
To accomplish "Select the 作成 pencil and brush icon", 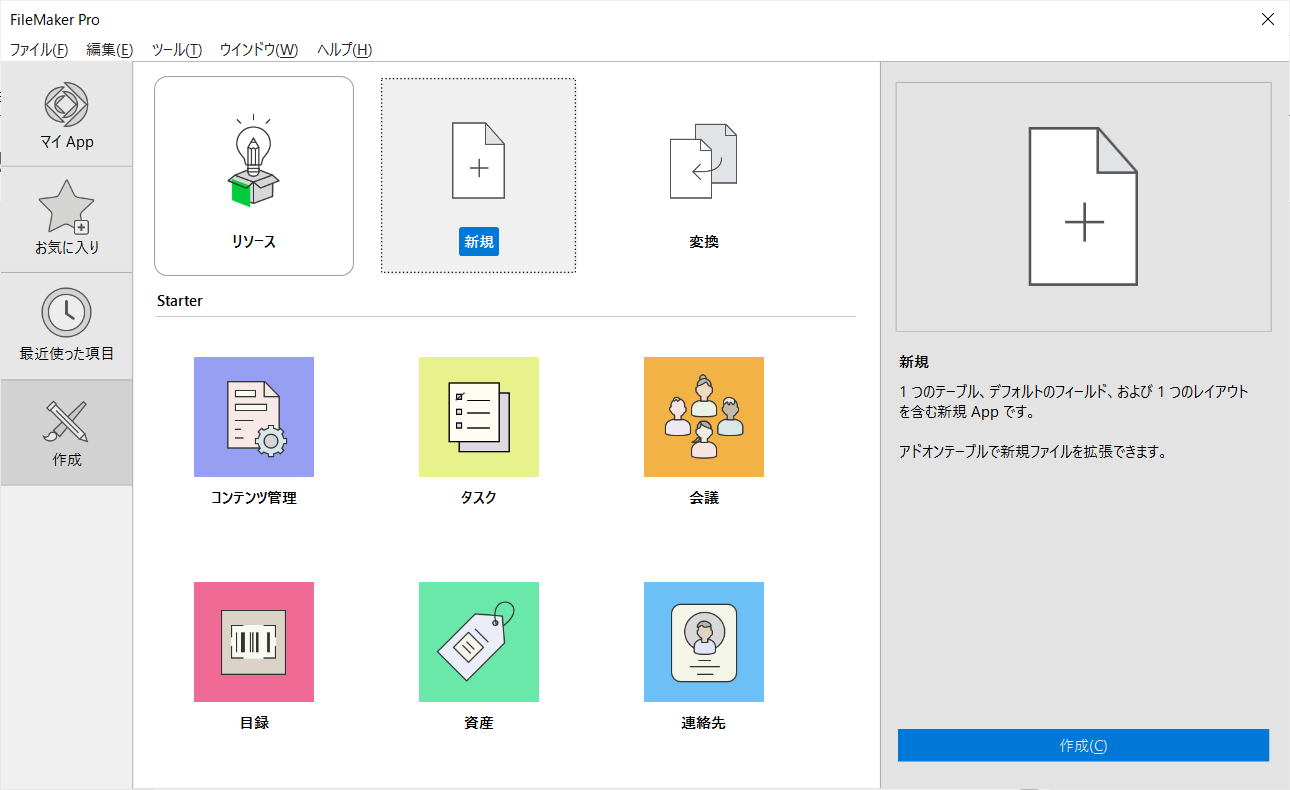I will (66, 421).
